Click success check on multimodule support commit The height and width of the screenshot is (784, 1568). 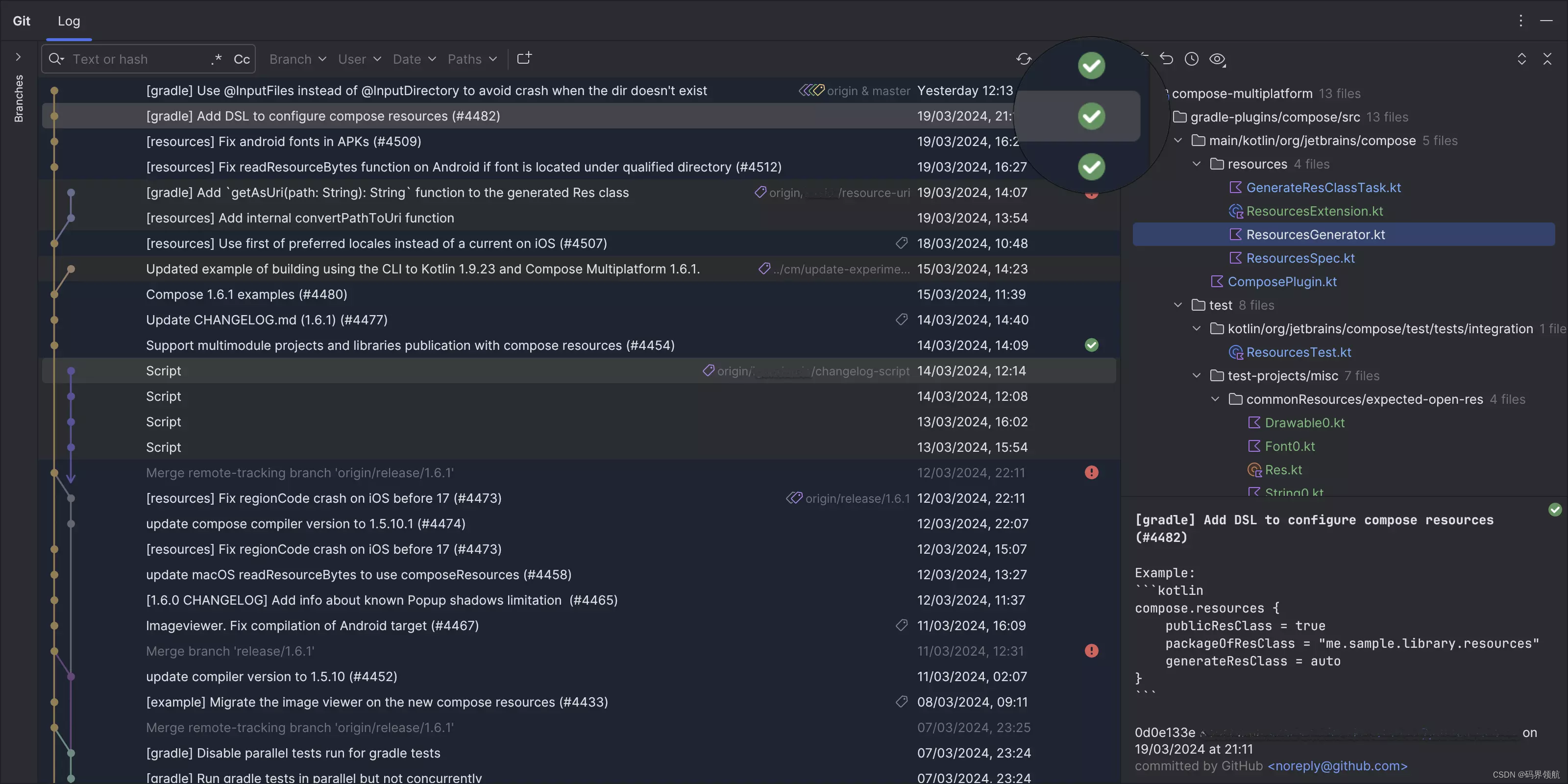click(x=1091, y=345)
